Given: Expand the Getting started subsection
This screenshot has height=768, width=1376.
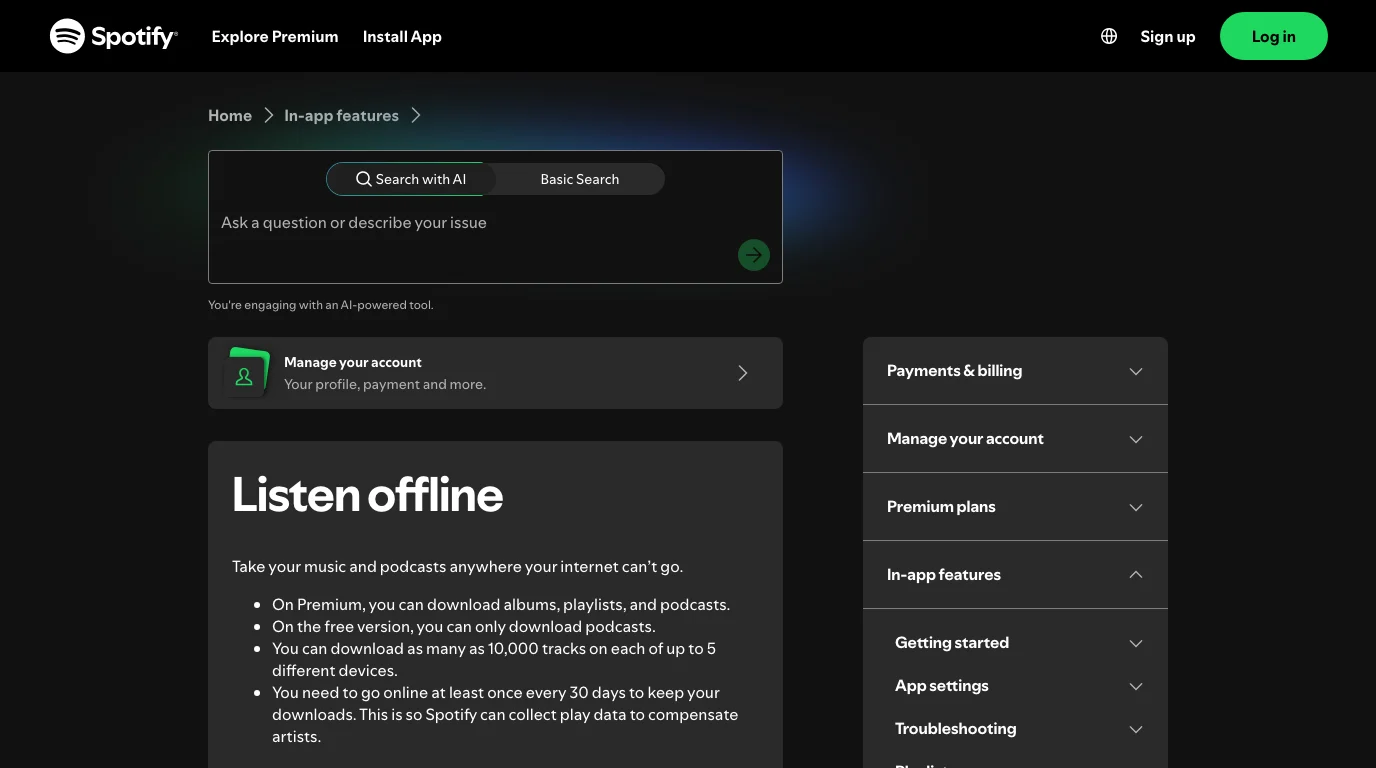Looking at the screenshot, I should point(1019,643).
